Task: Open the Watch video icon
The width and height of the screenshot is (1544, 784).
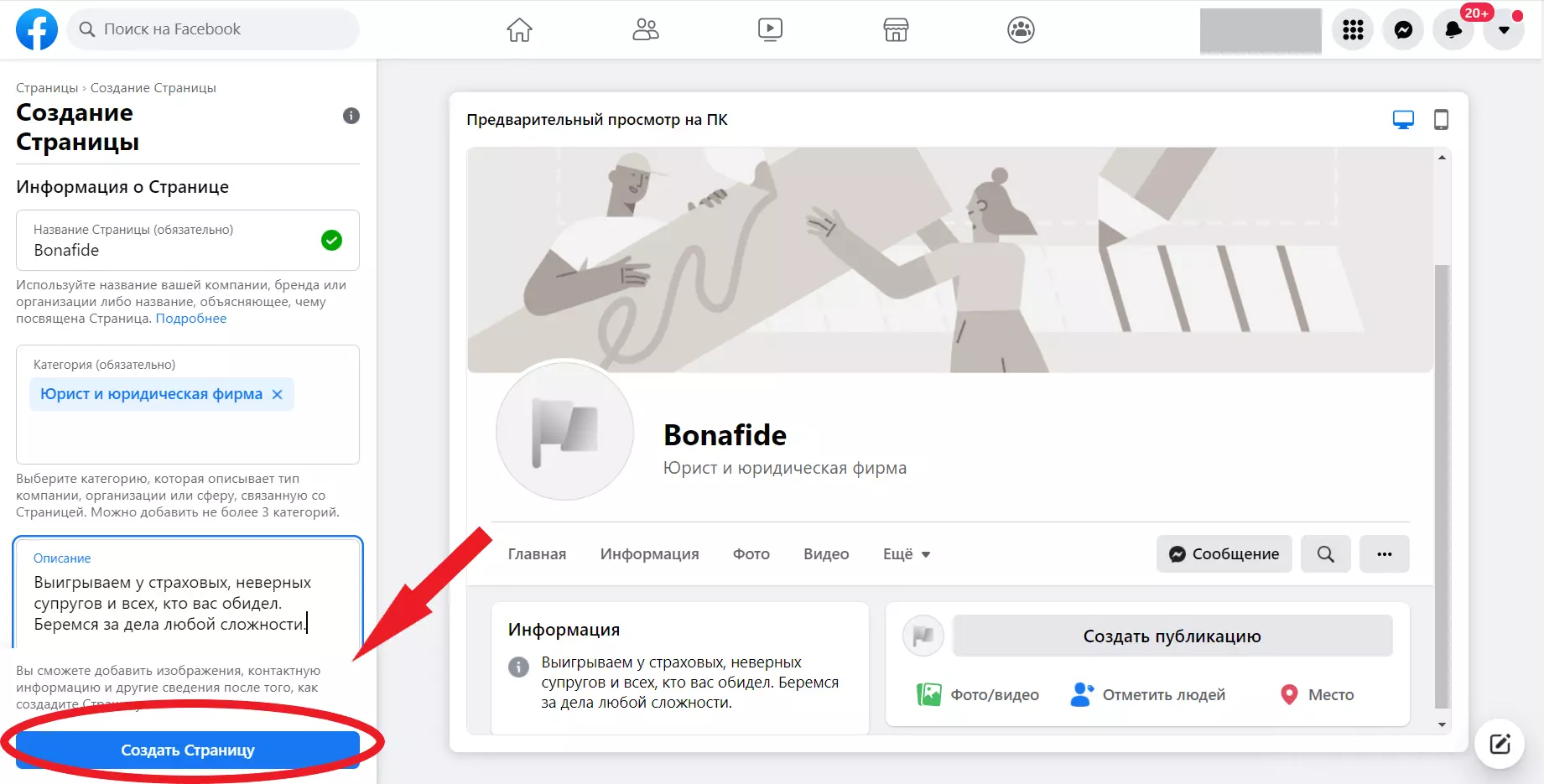Action: [x=770, y=30]
